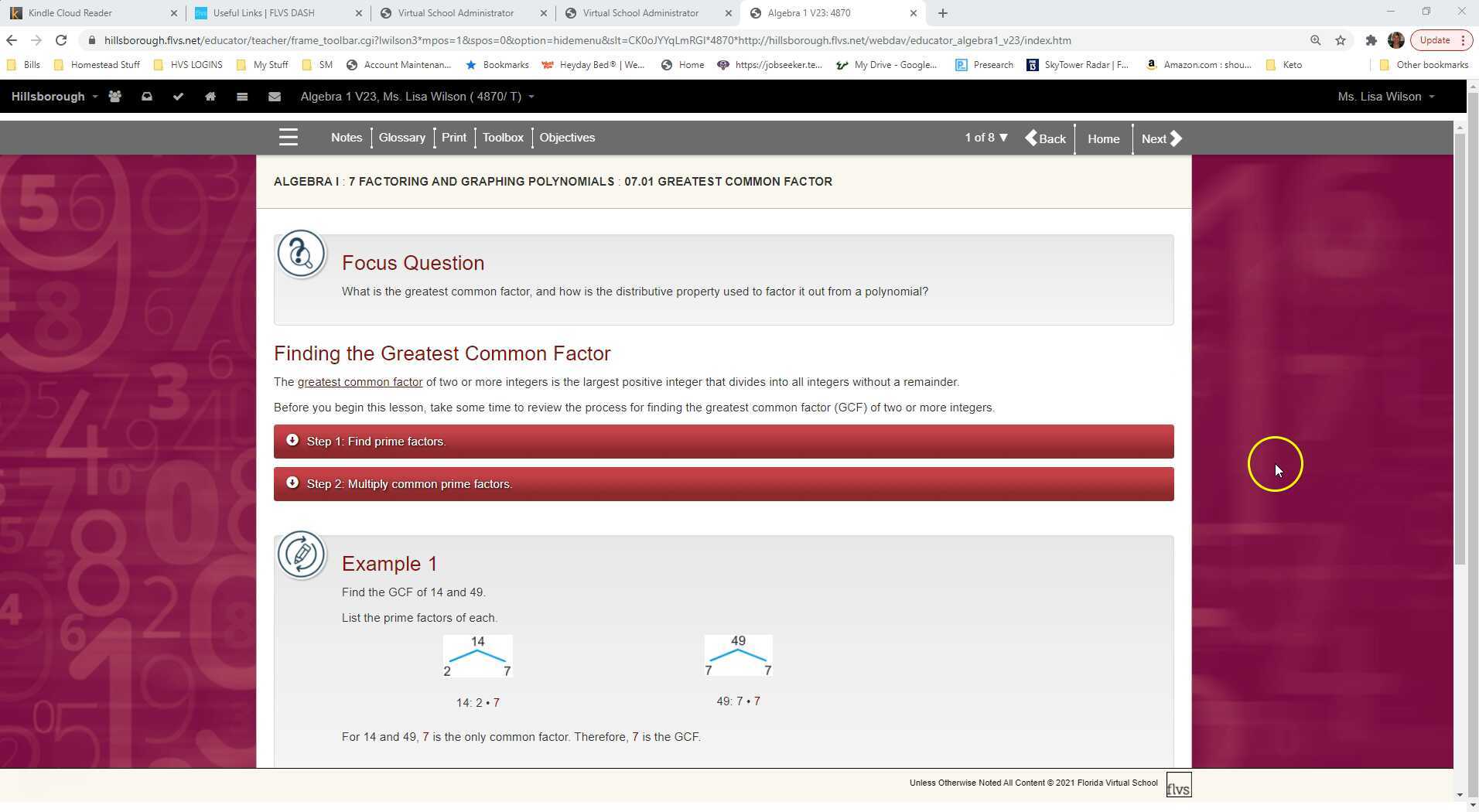Switch to the Virtual School Administrator tab

click(x=456, y=13)
